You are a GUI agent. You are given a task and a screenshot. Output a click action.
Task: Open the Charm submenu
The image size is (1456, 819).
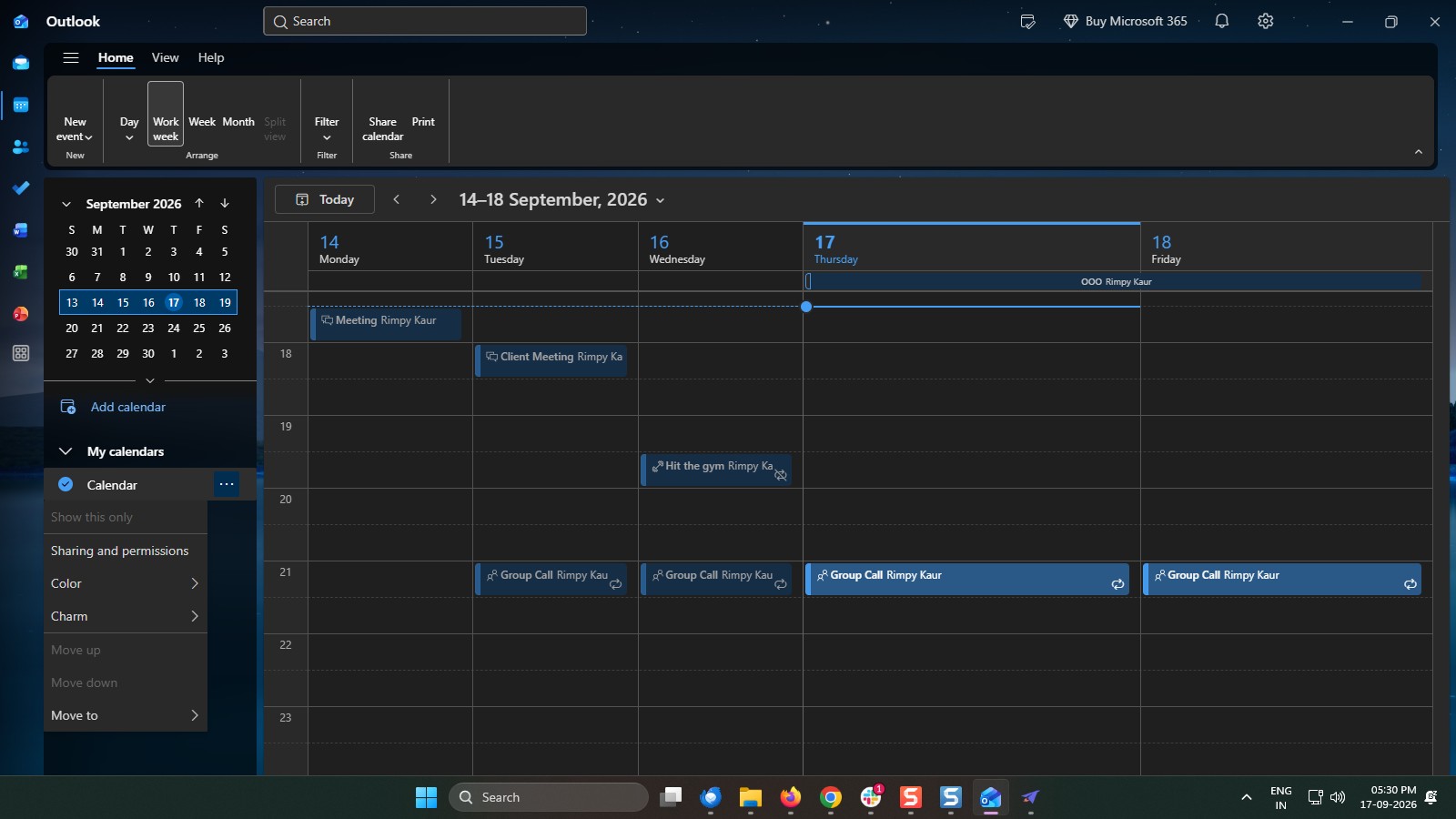126,616
